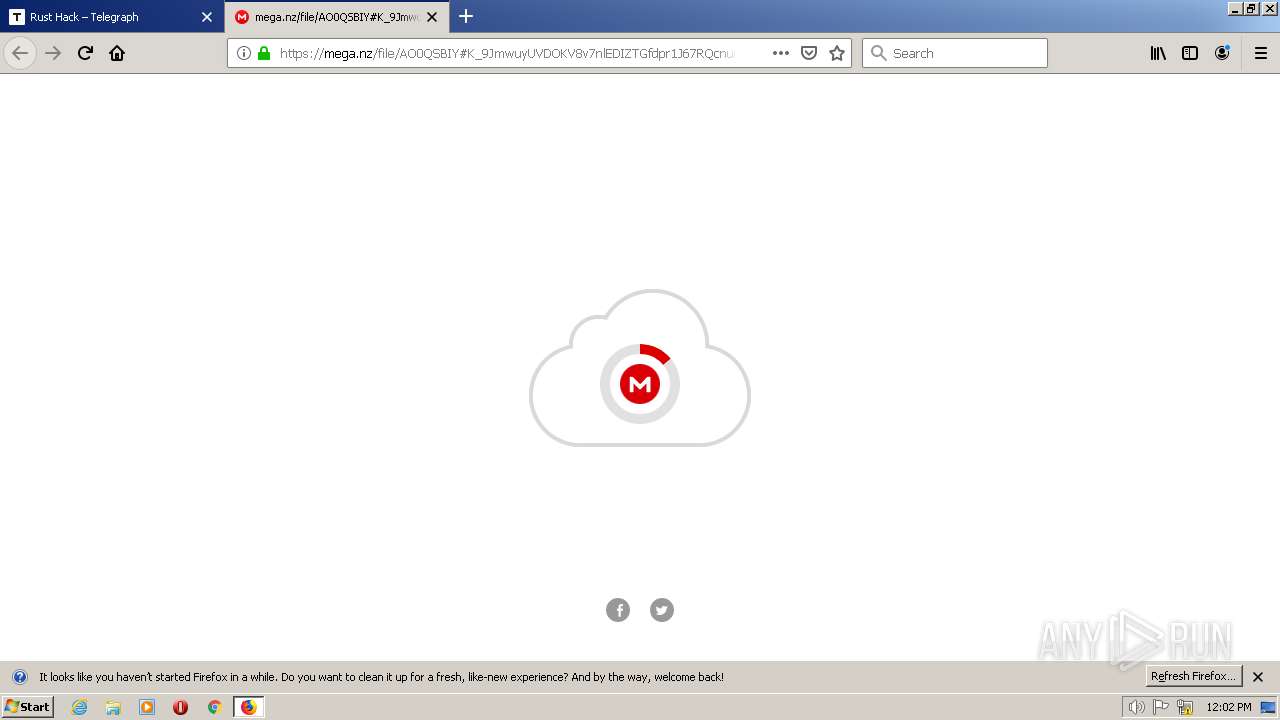This screenshot has height=720, width=1280.
Task: Select the mega.nz file tab
Action: pos(336,17)
